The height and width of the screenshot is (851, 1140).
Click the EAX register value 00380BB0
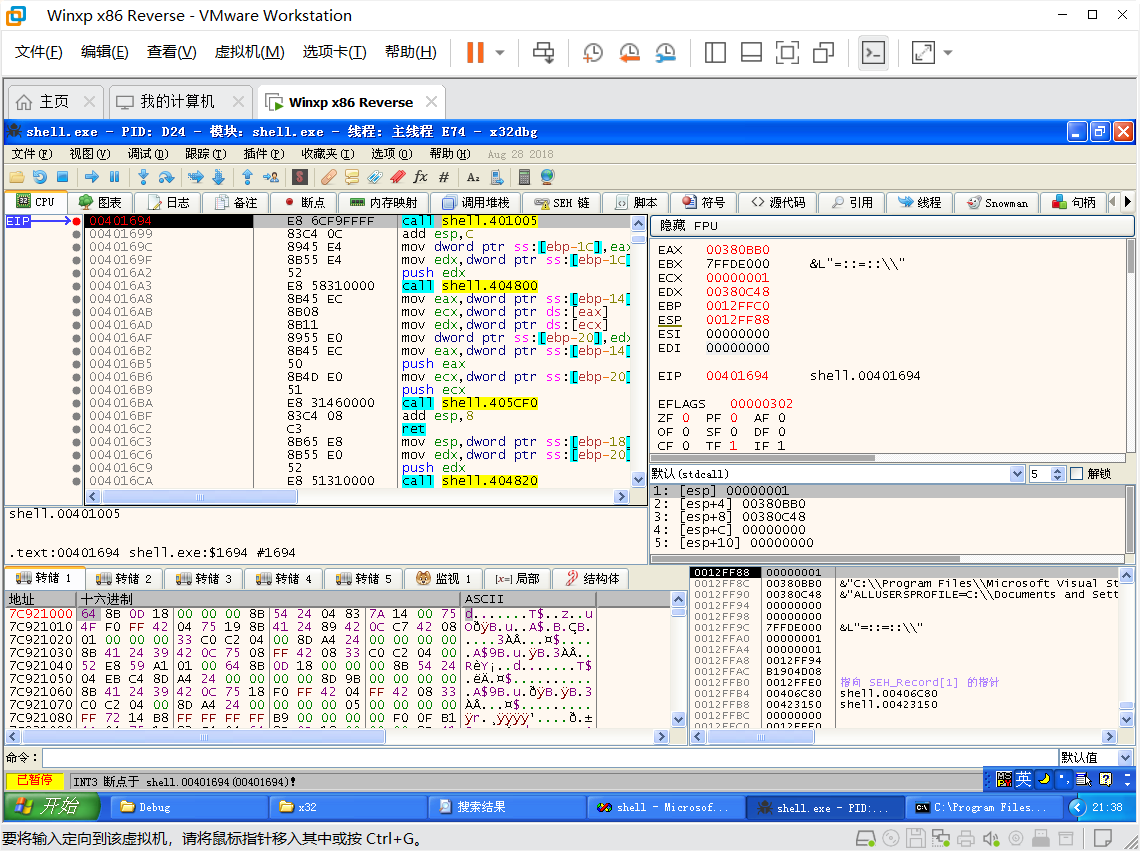(737, 249)
